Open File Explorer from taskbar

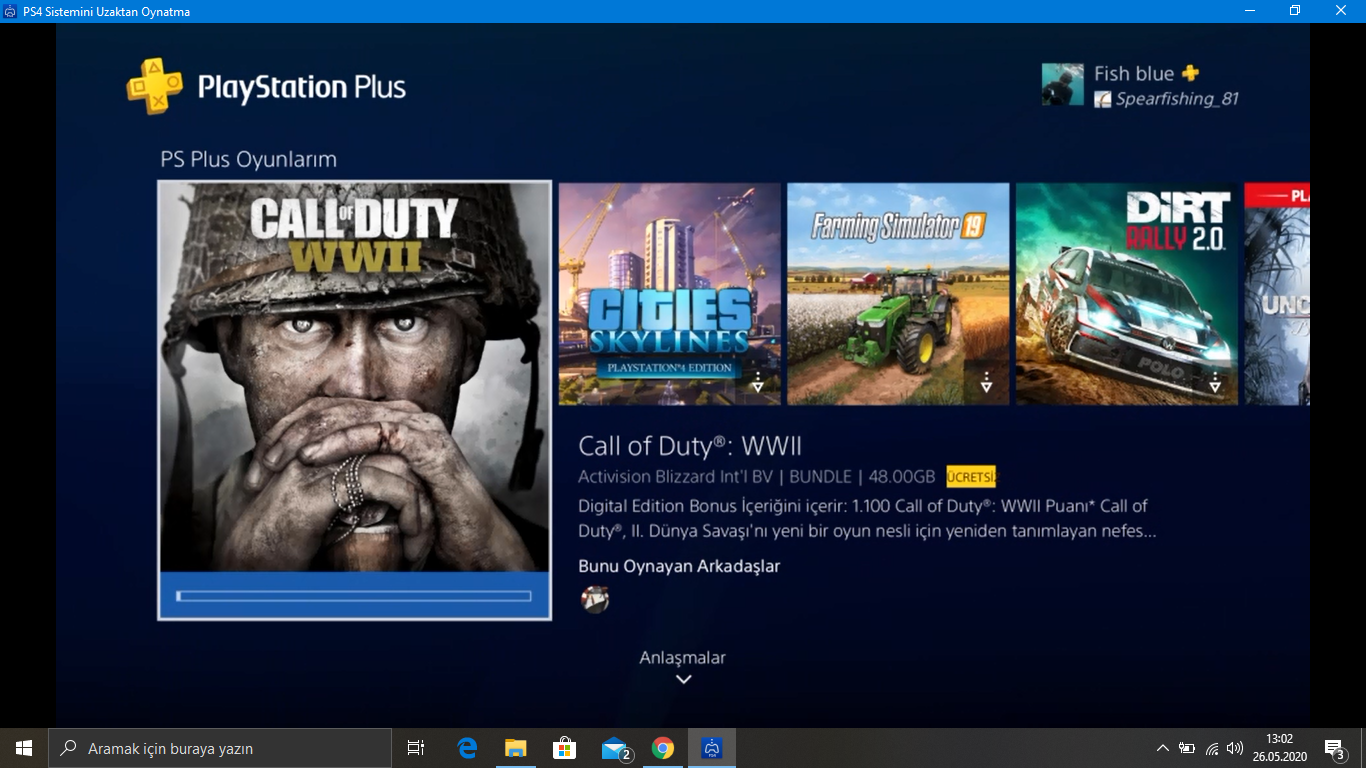tap(516, 748)
